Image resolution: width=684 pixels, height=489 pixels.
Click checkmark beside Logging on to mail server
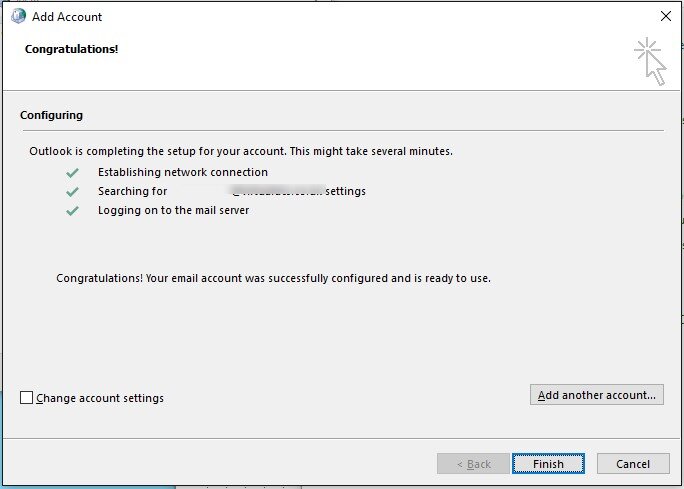pyautogui.click(x=72, y=211)
